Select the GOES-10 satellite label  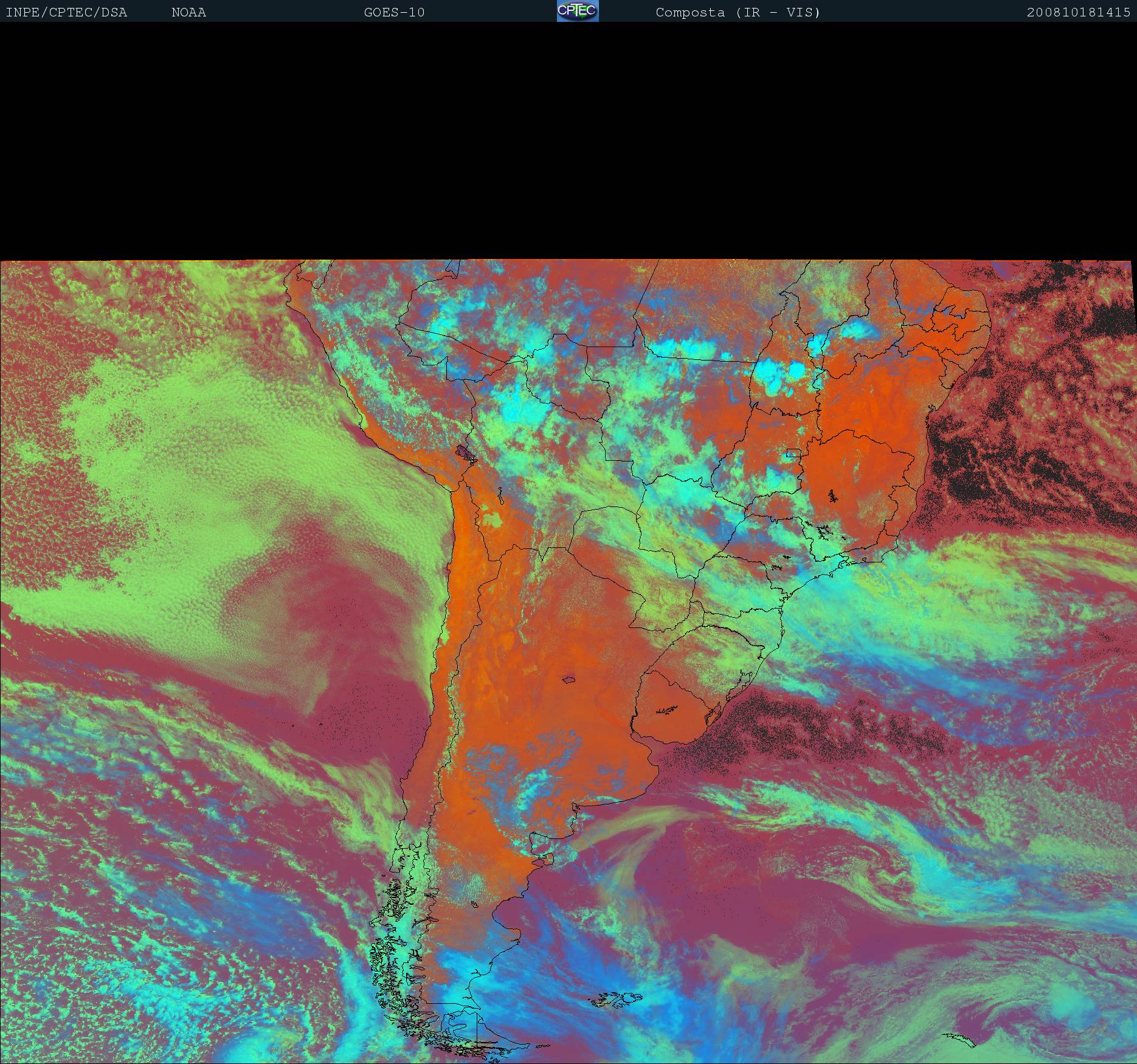[394, 12]
